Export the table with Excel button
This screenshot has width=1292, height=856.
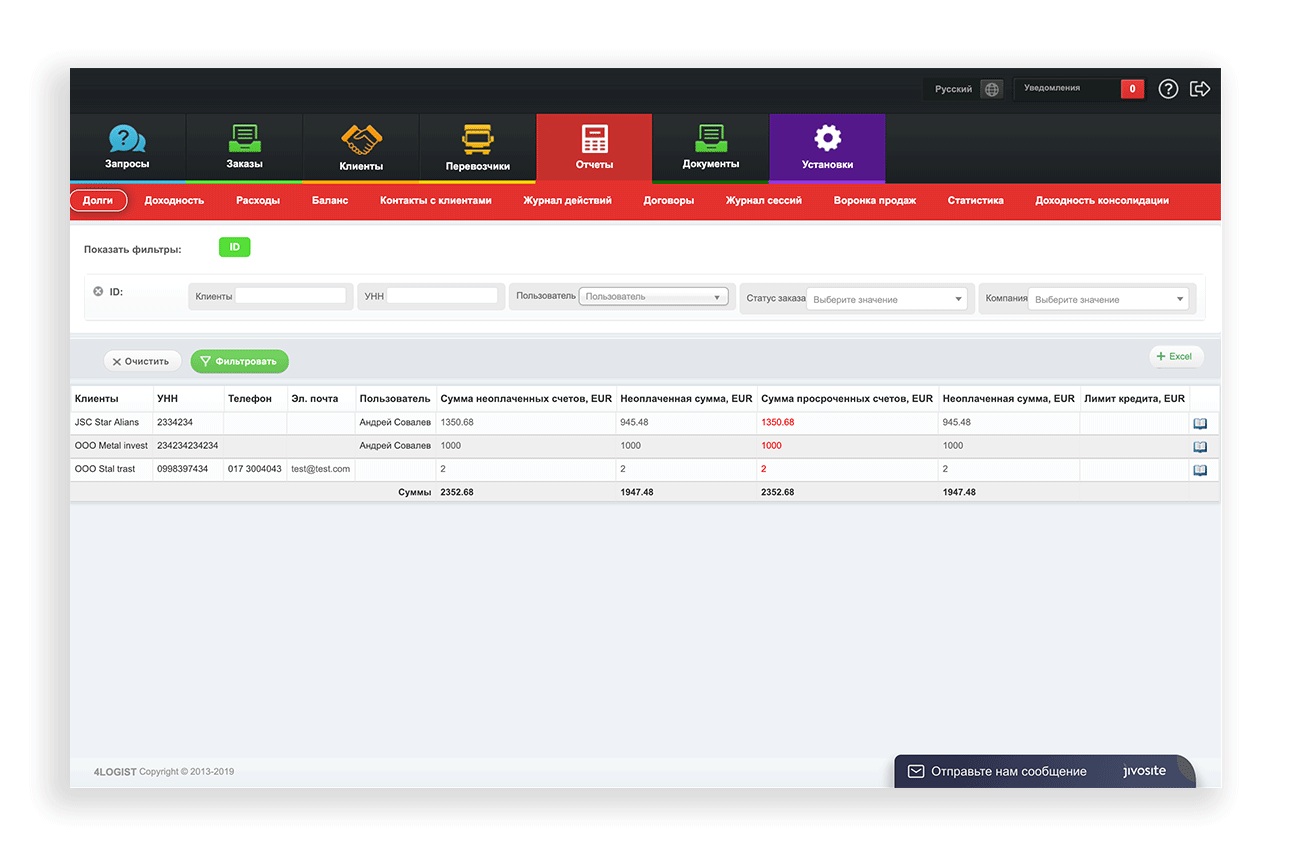1176,356
